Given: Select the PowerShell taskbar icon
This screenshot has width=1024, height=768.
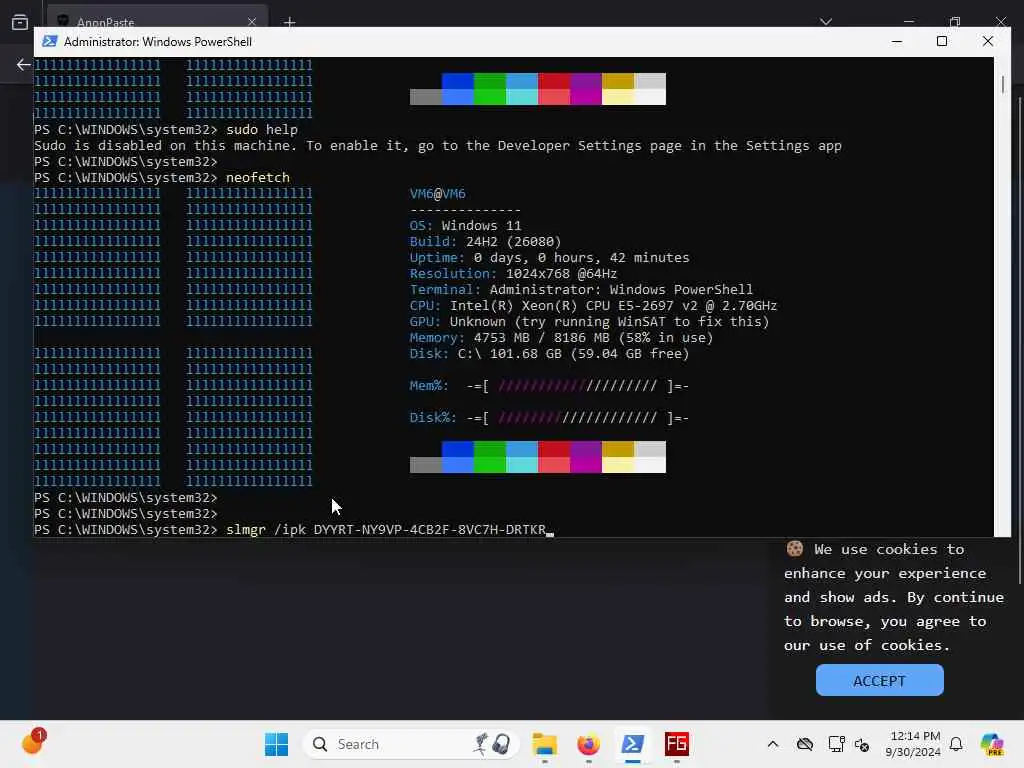Looking at the screenshot, I should point(632,744).
